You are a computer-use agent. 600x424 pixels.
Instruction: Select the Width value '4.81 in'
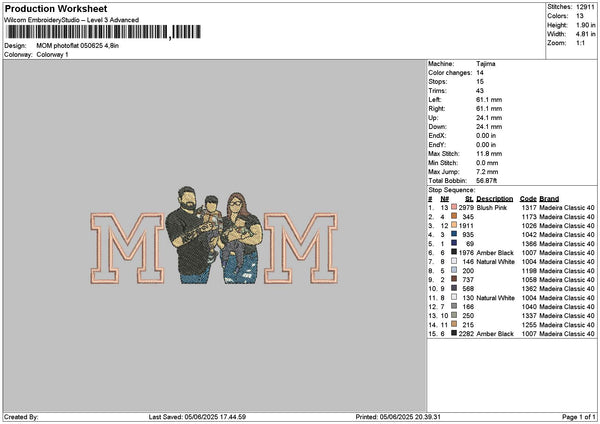click(585, 34)
